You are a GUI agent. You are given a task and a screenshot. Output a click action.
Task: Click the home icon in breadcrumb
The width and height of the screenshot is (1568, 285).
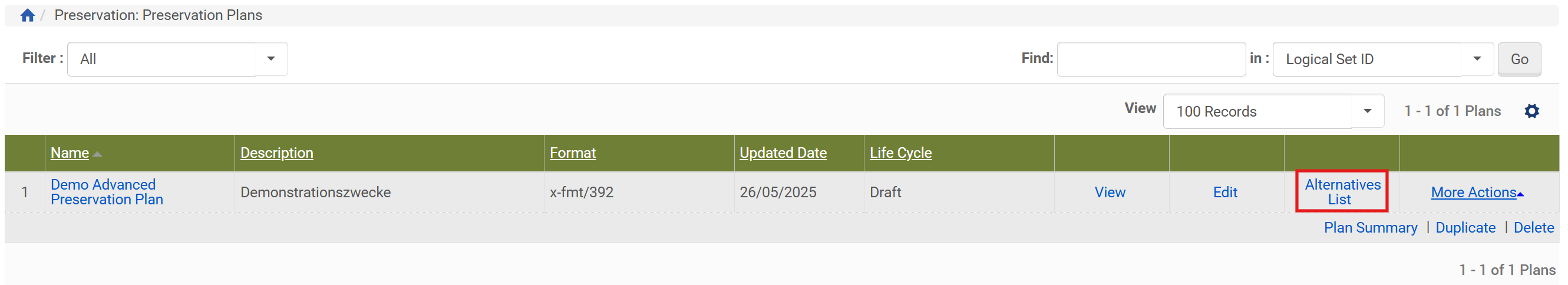(27, 15)
